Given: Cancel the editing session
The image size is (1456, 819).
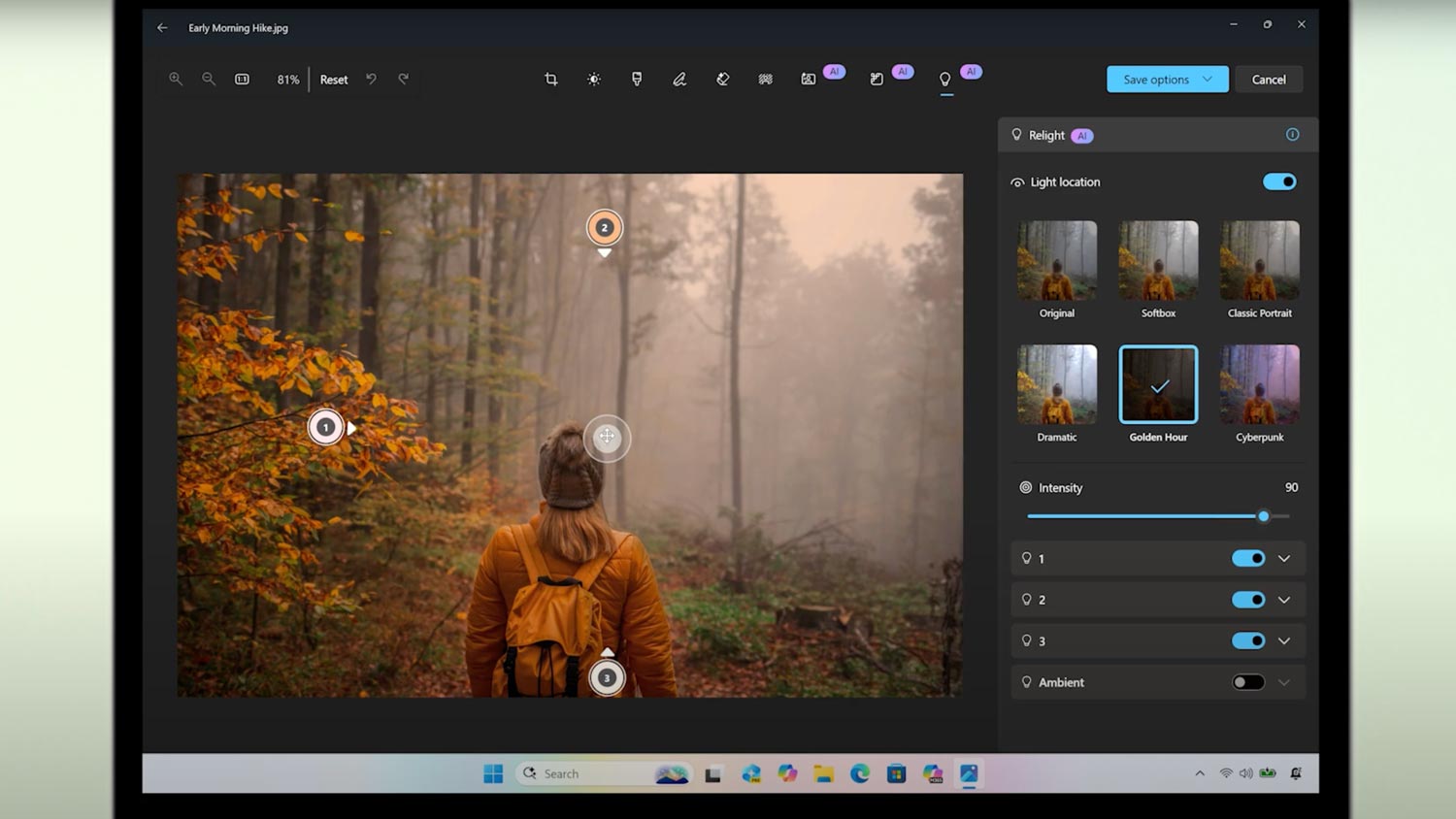Looking at the screenshot, I should tap(1269, 80).
